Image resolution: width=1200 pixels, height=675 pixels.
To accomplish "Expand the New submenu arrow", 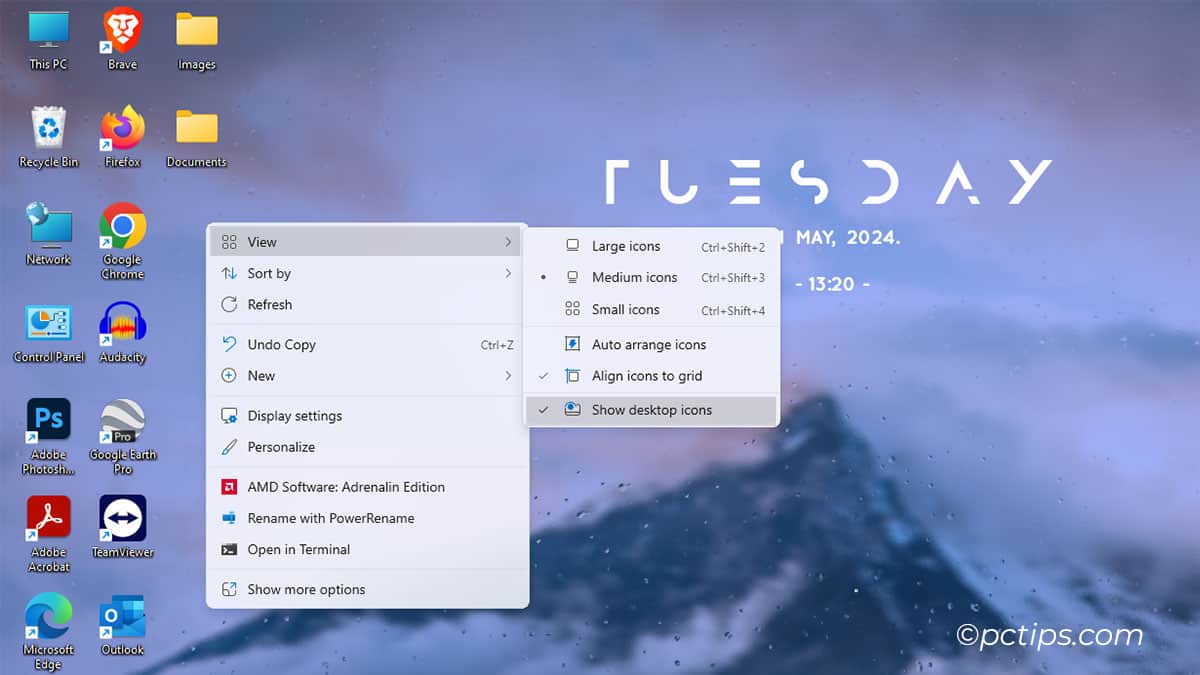I will [x=508, y=375].
